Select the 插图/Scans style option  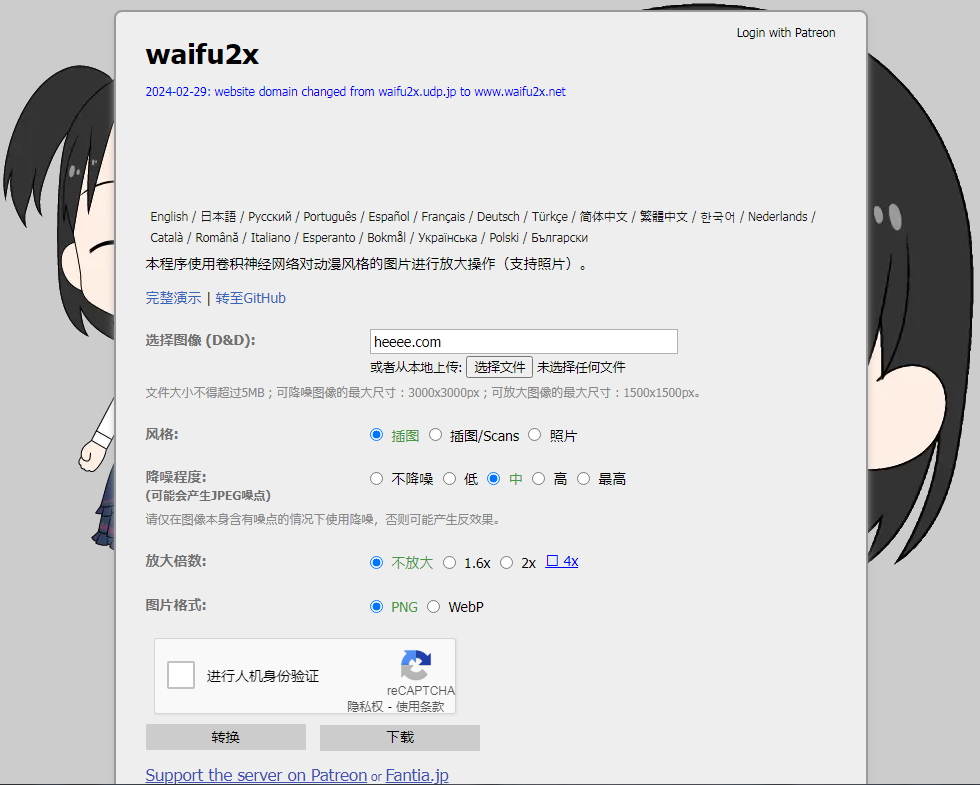436,435
